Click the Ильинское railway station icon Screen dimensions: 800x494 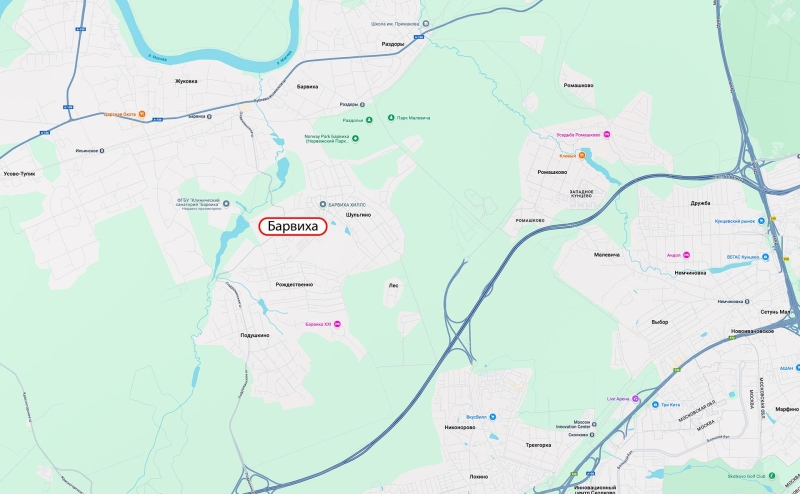[102, 151]
